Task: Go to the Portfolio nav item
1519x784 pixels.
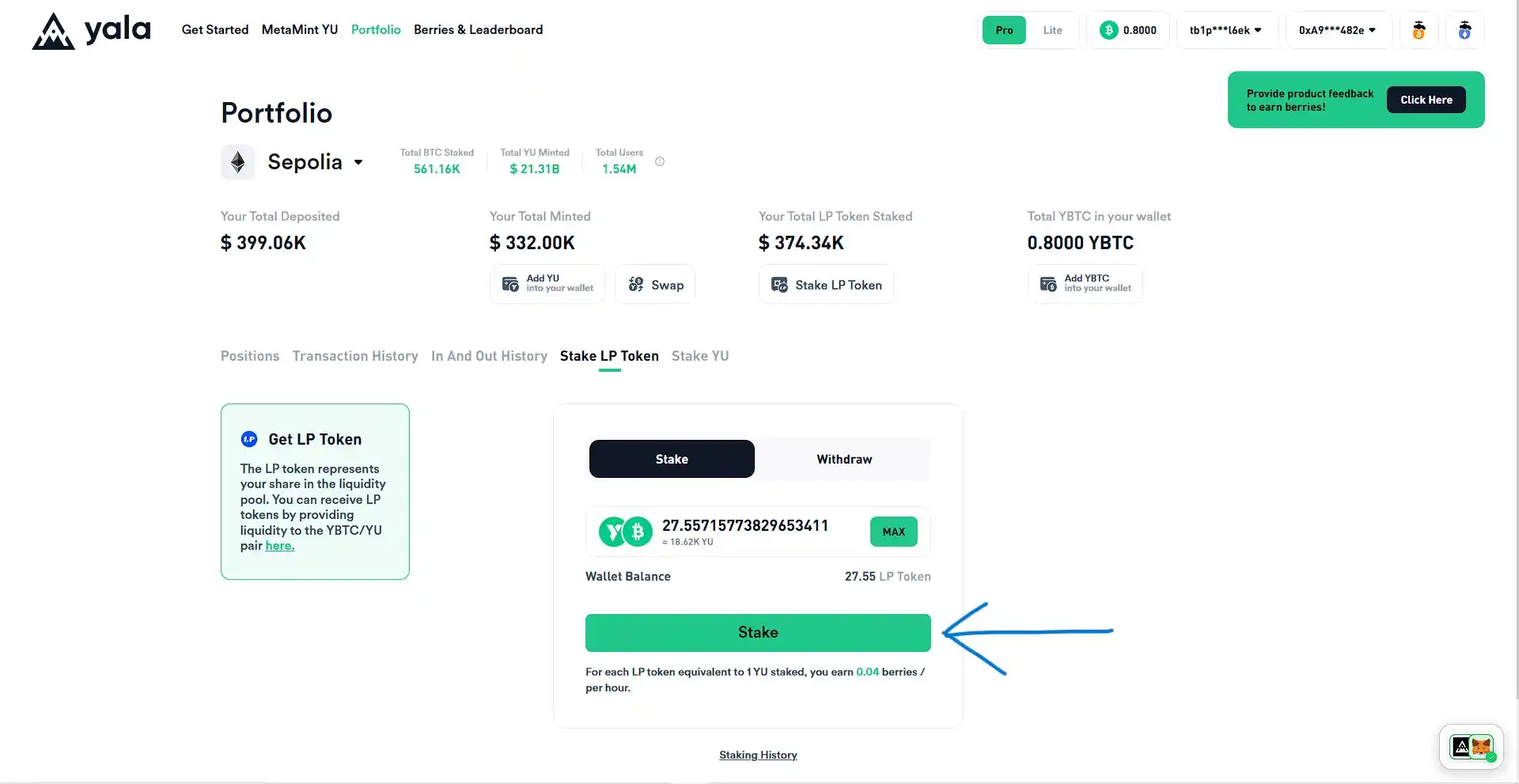Action: [x=376, y=29]
